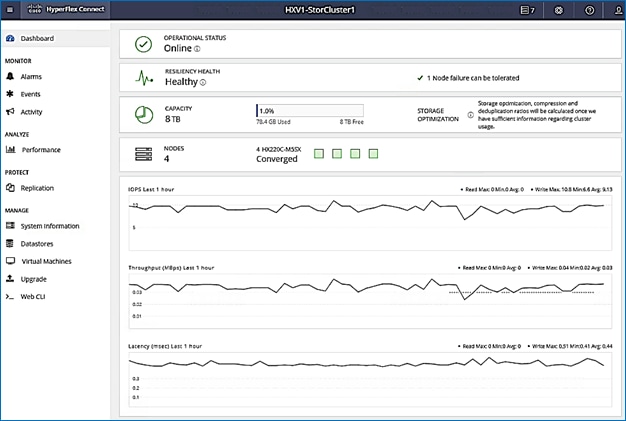Click the Online status info icon

coord(197,49)
